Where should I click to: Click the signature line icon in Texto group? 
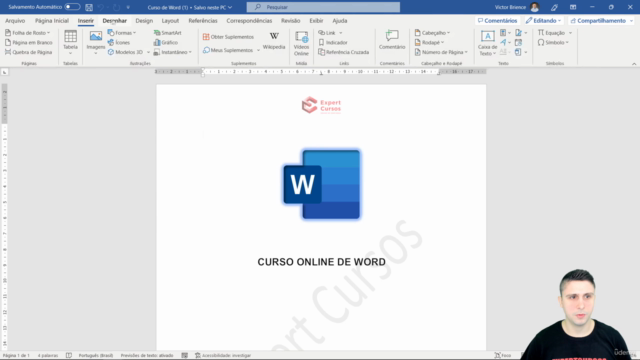tap(520, 33)
